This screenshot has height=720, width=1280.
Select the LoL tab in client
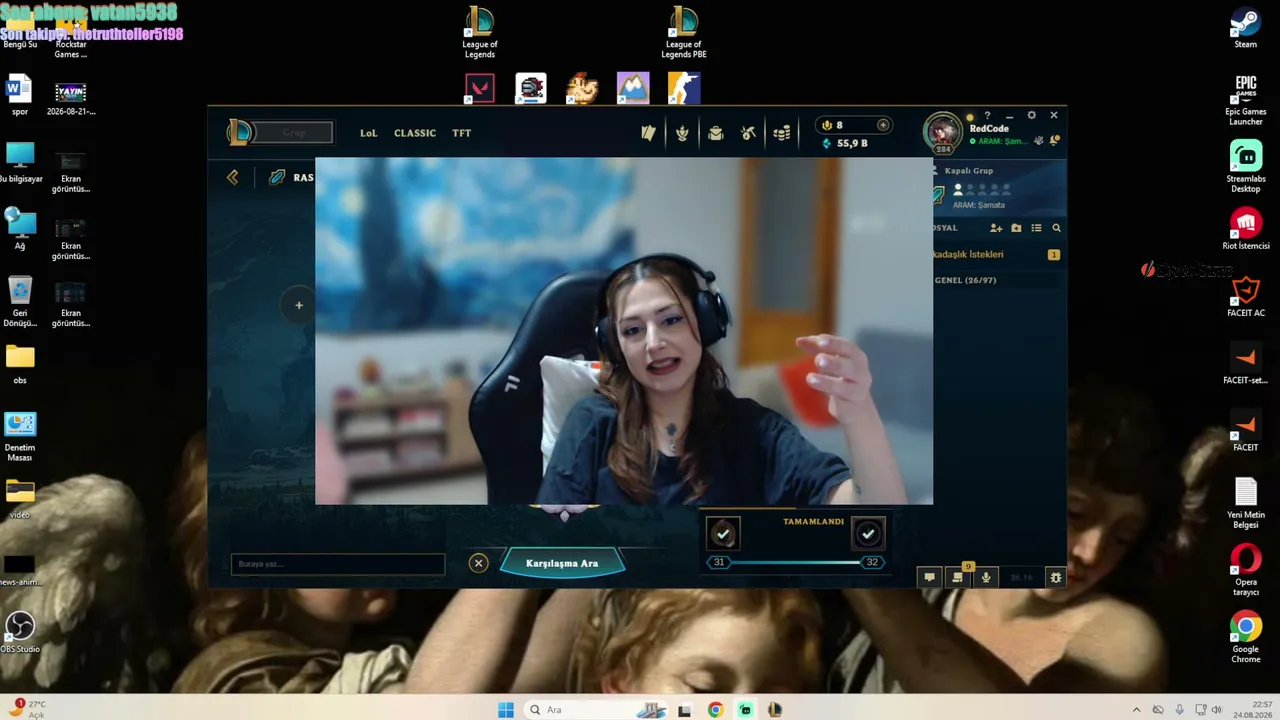click(x=369, y=133)
